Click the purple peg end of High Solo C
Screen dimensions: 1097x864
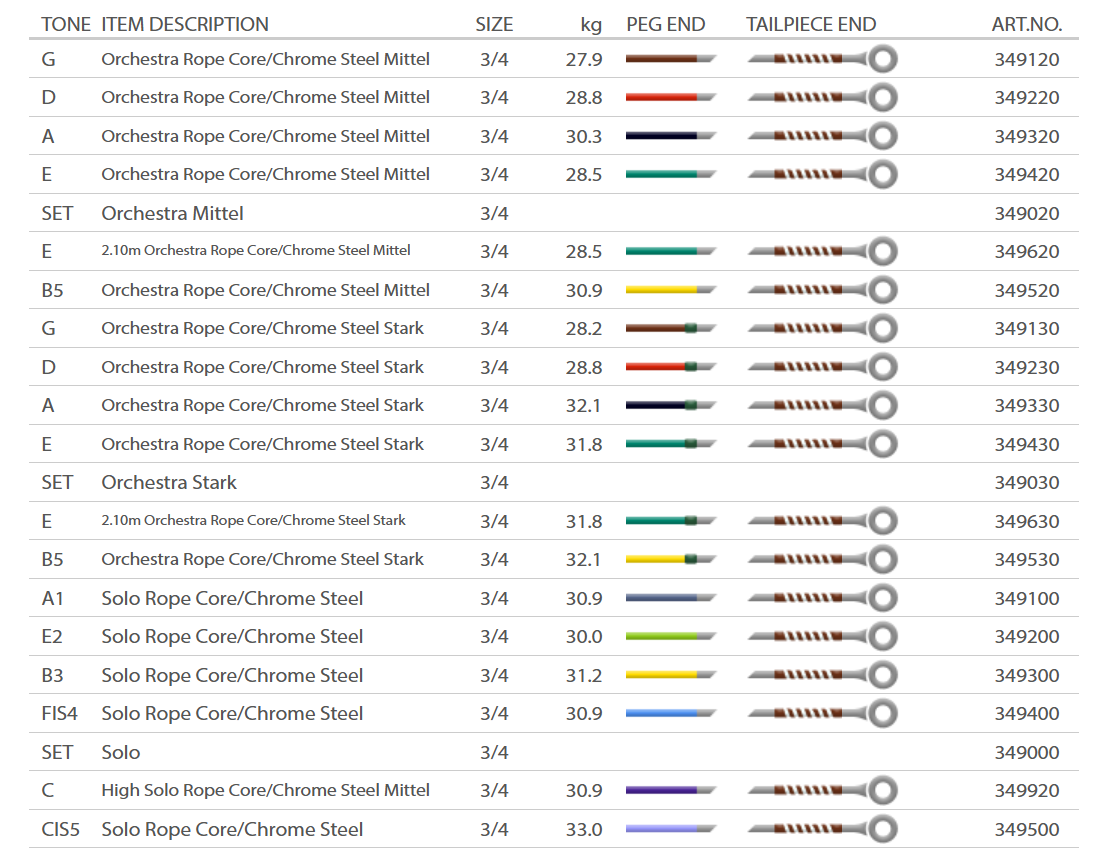tap(670, 791)
